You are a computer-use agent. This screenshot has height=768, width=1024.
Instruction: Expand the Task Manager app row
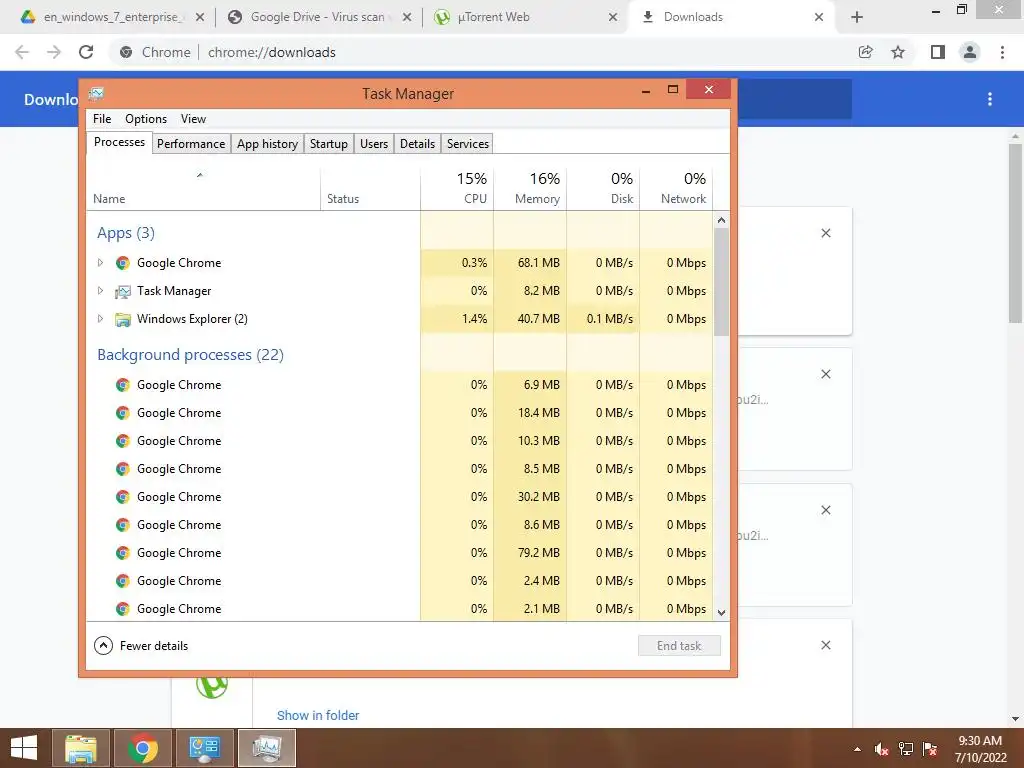click(x=100, y=291)
